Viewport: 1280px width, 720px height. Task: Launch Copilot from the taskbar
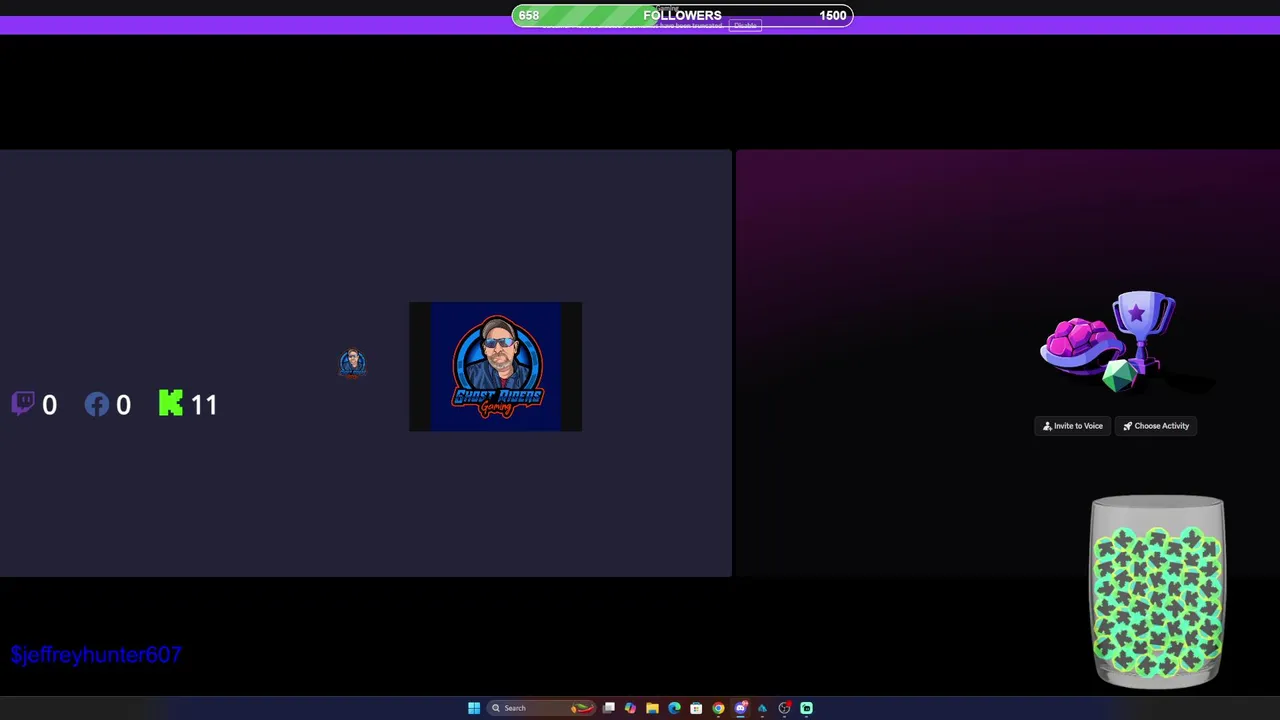pyautogui.click(x=630, y=708)
